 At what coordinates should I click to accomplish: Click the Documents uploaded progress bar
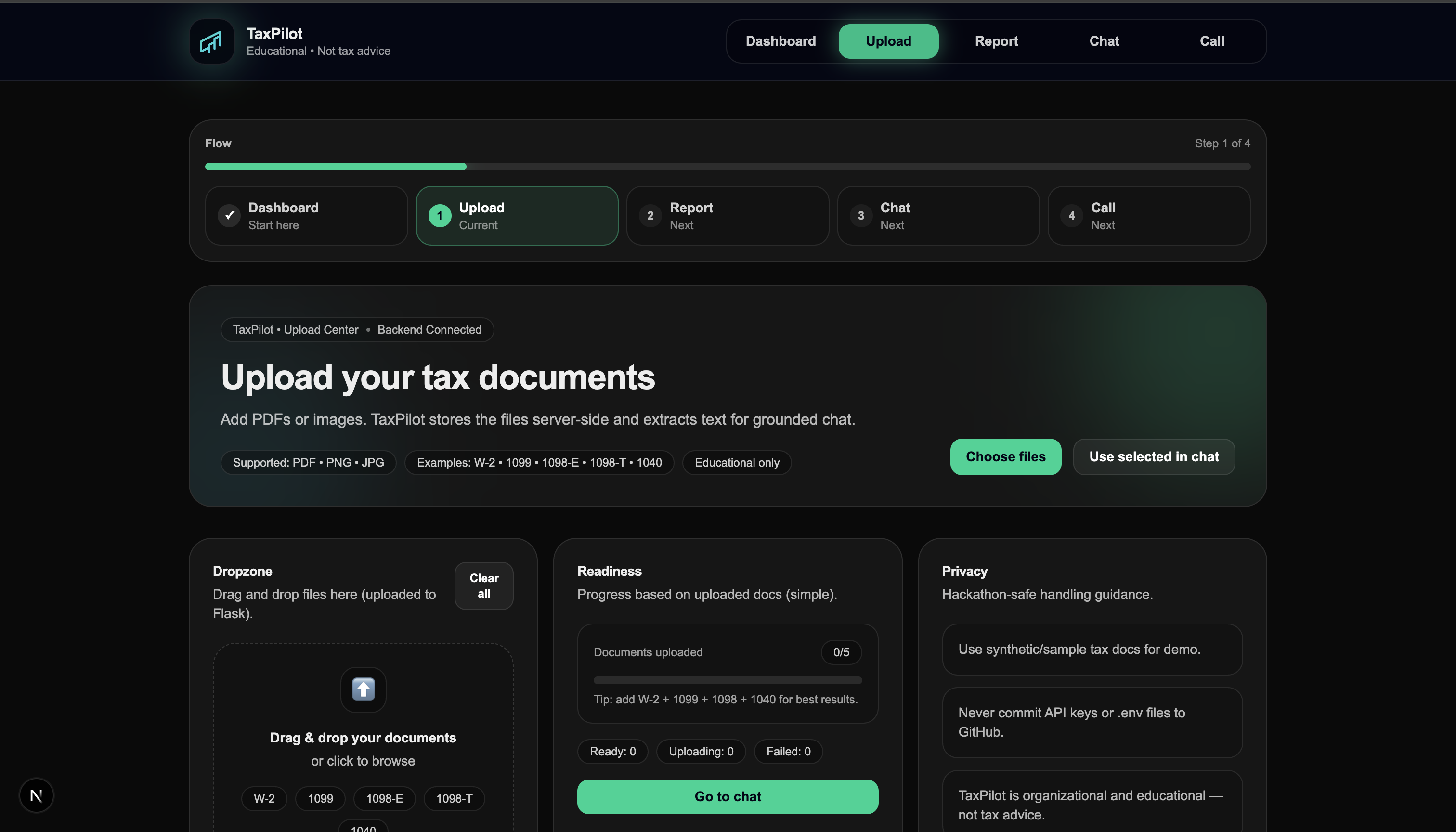pyautogui.click(x=728, y=680)
